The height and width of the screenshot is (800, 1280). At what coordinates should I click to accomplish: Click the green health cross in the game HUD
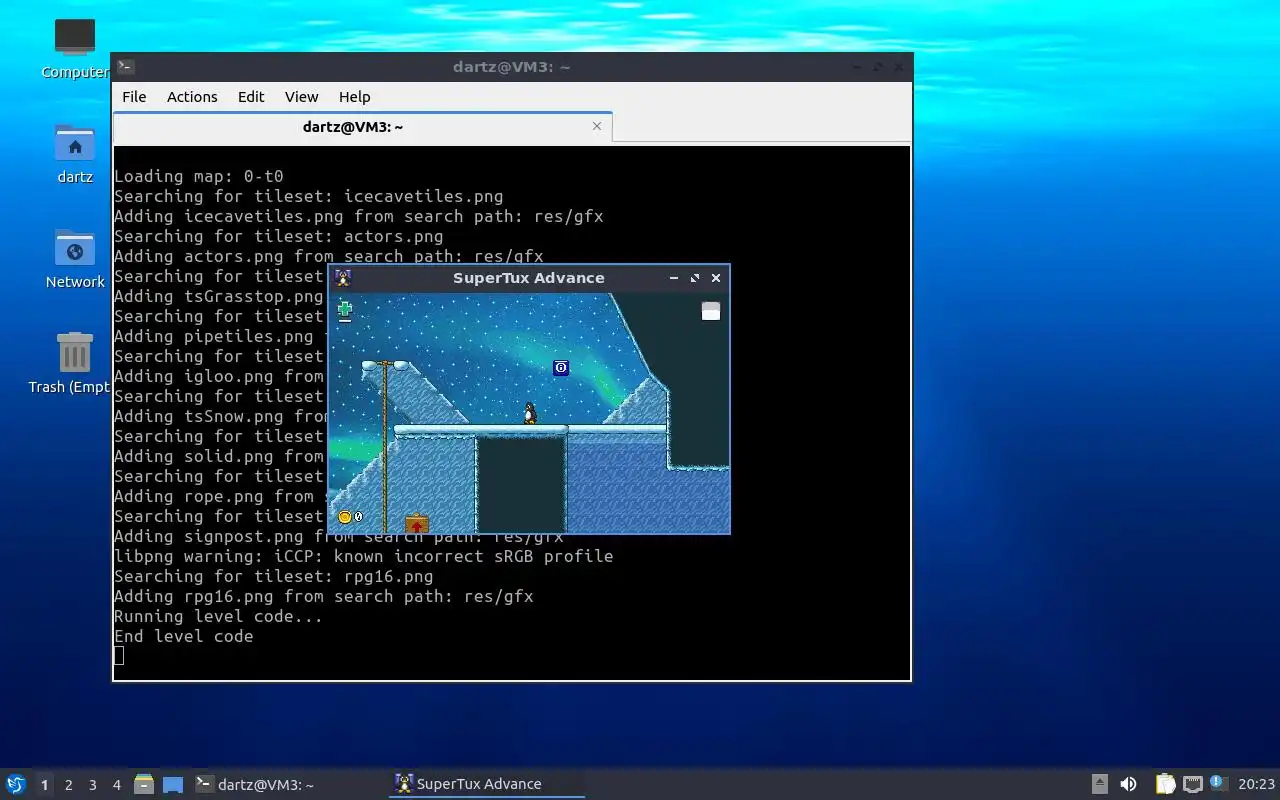345,309
